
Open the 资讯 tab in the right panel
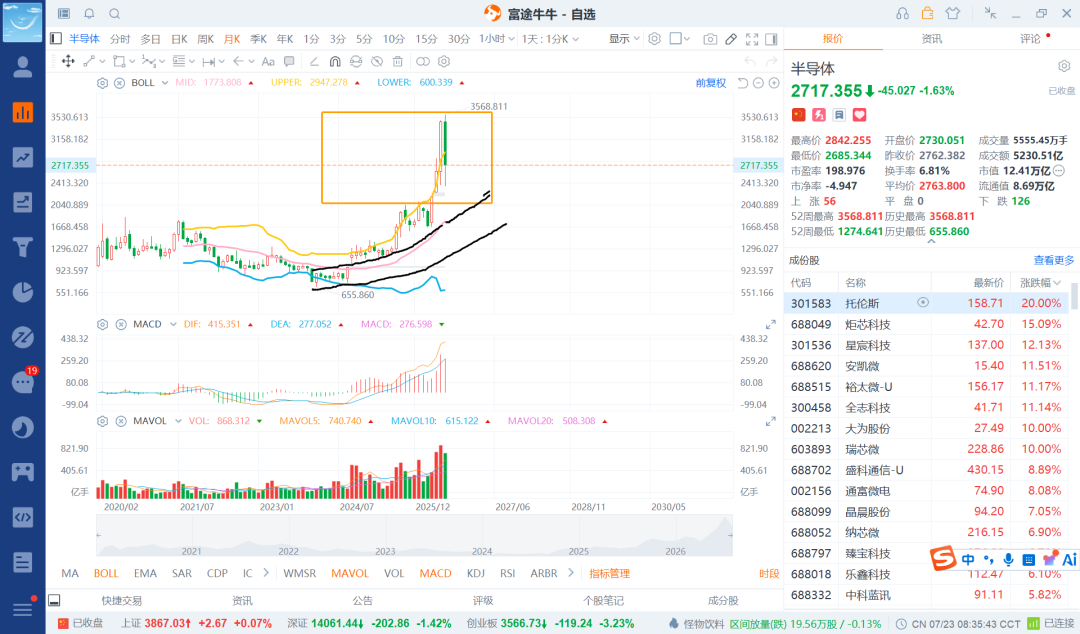(932, 39)
